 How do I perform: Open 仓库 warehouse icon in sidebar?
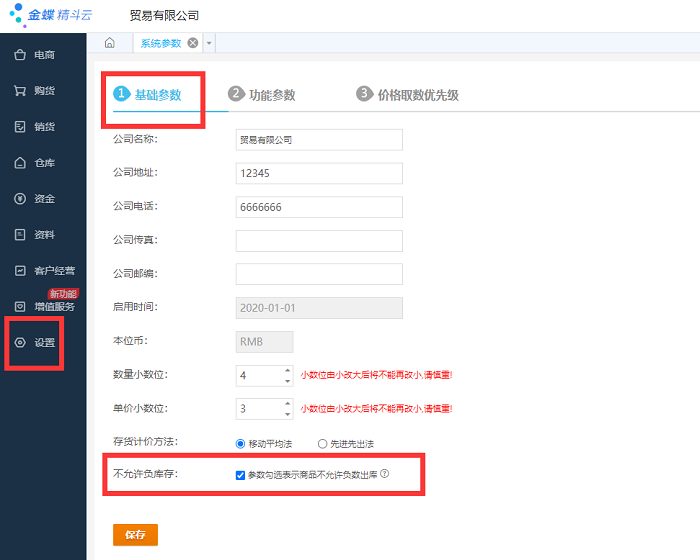pos(19,163)
